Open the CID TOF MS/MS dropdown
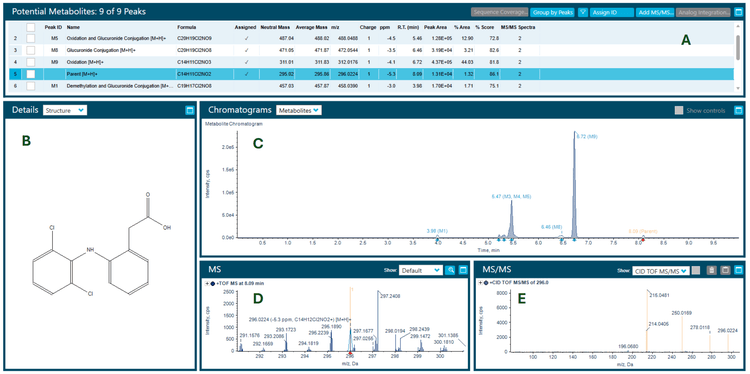 661,270
